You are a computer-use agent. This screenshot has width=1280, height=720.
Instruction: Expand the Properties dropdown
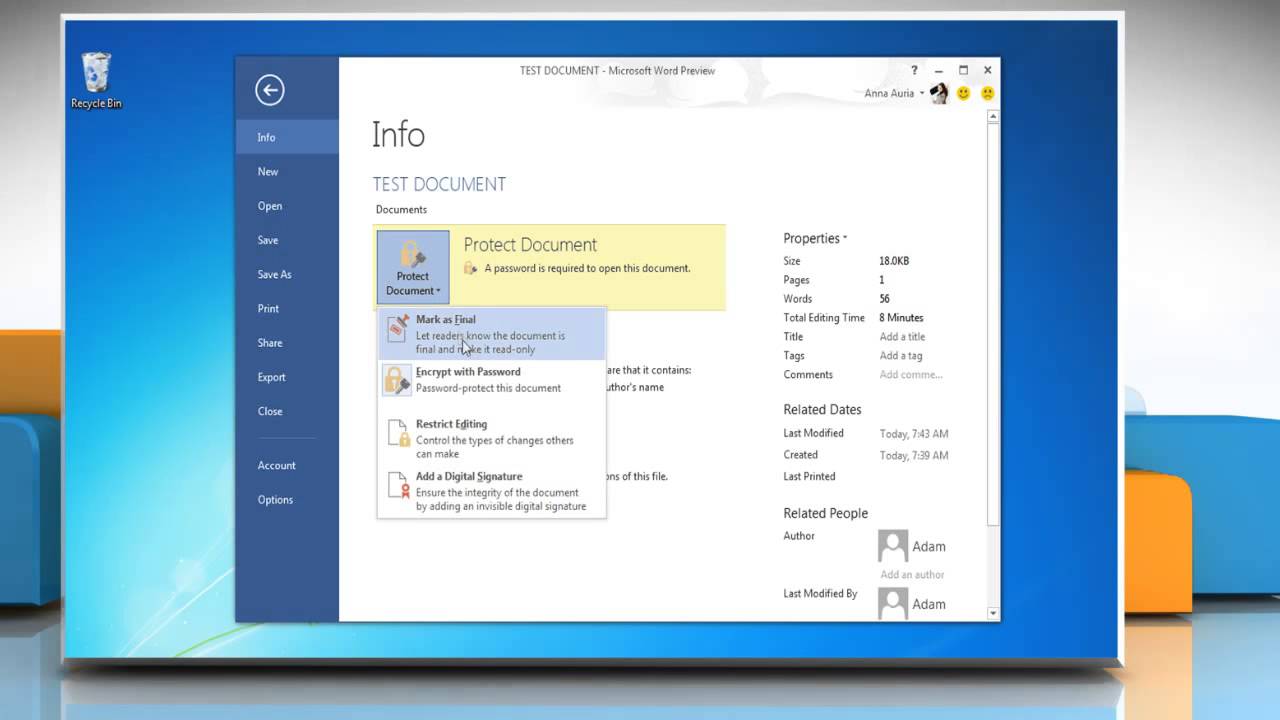point(815,238)
